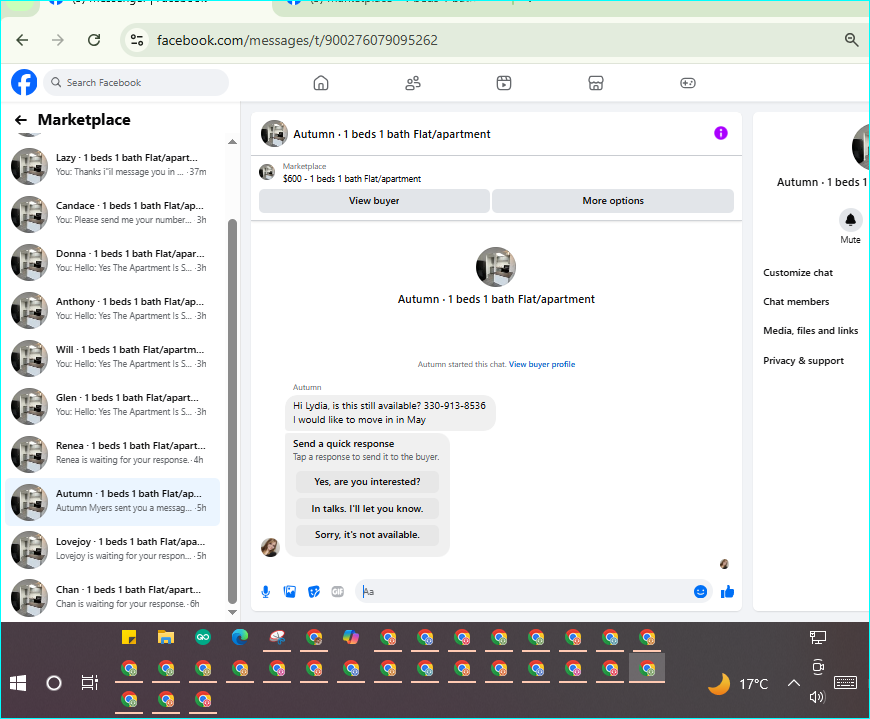The image size is (870, 719).
Task: Open Sticky Notes from taskbar
Action: [x=129, y=637]
